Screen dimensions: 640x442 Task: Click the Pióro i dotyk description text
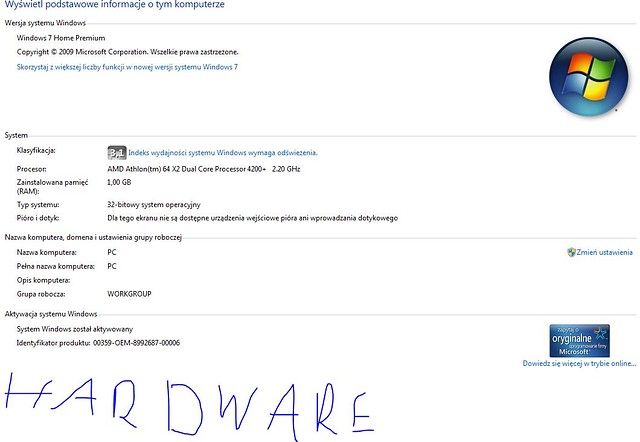coord(252,218)
